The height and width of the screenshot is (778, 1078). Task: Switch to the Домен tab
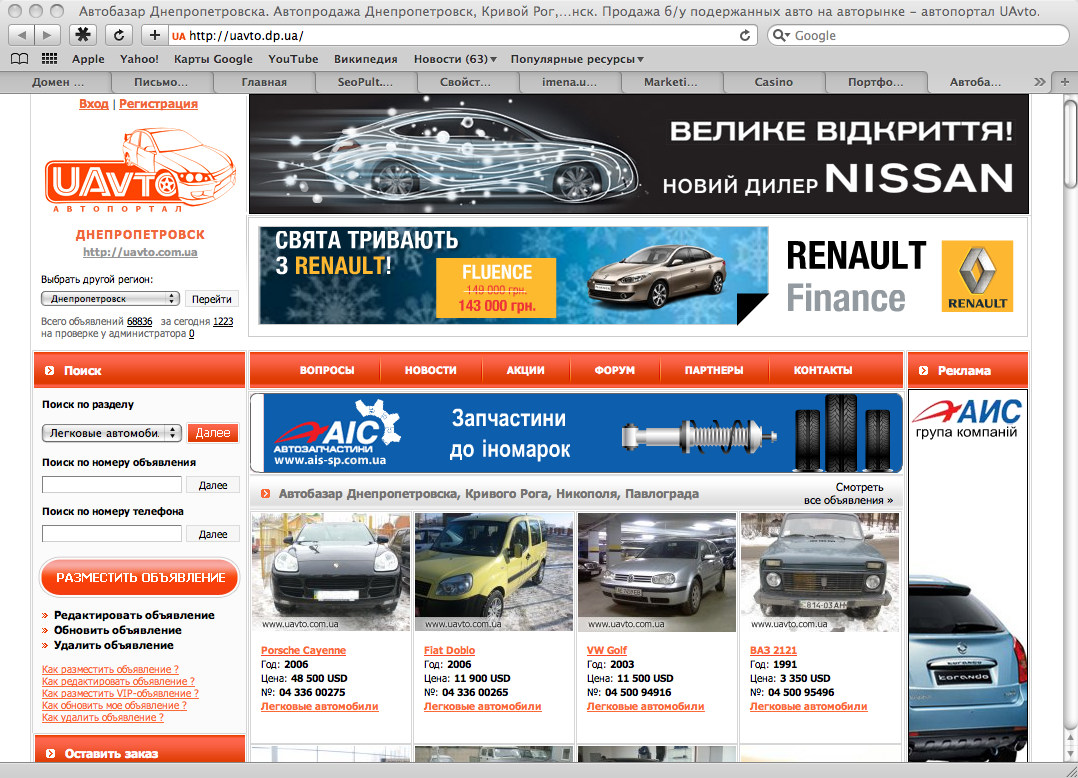pos(58,82)
